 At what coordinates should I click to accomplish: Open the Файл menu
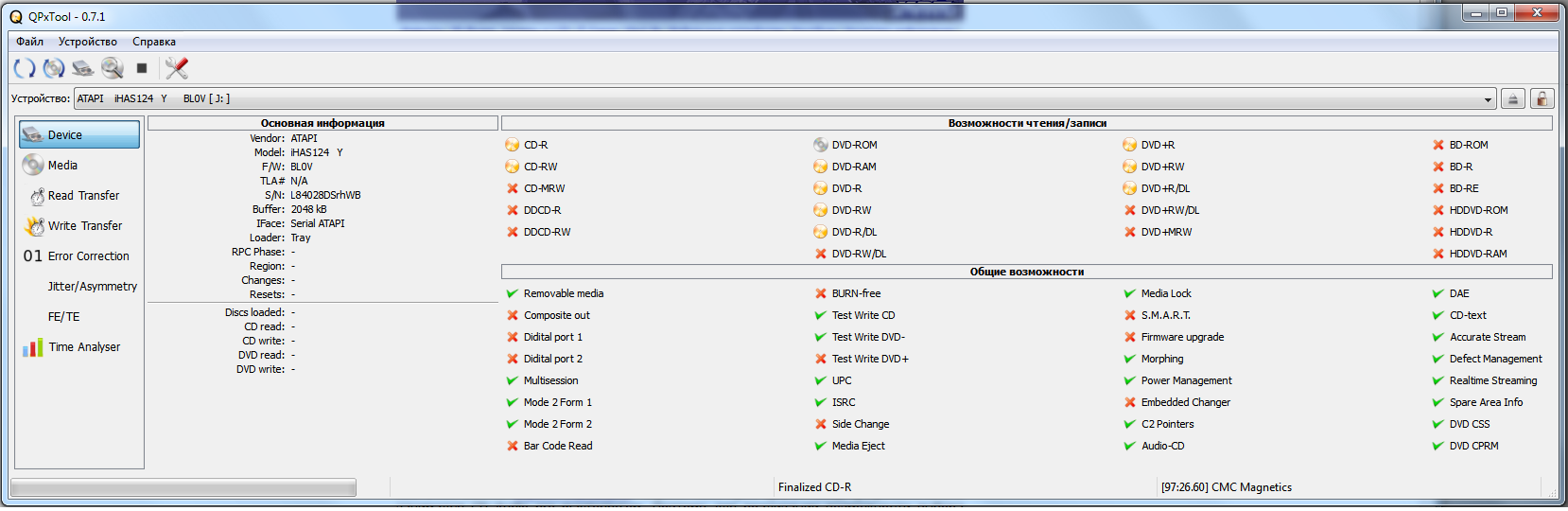29,42
